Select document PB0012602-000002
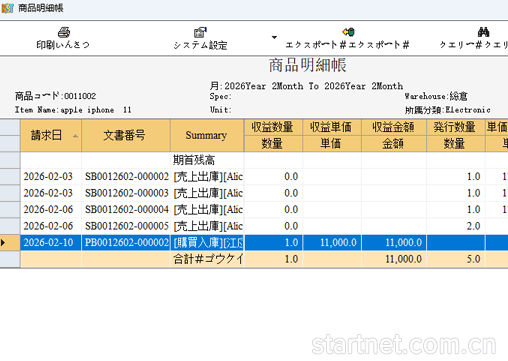 pyautogui.click(x=127, y=243)
